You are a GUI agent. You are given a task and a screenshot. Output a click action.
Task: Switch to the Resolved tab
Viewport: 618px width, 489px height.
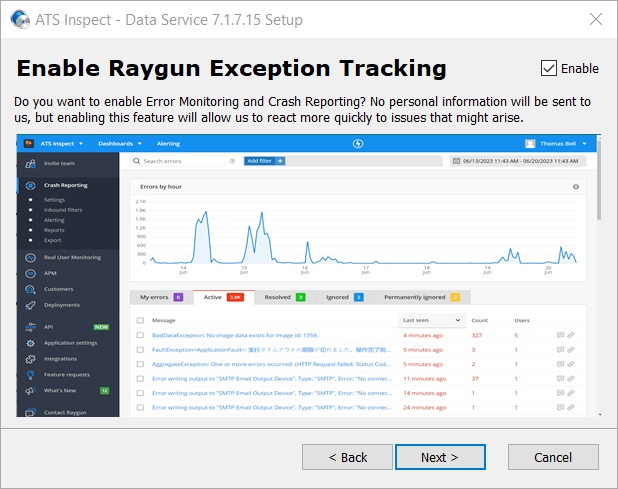(285, 297)
